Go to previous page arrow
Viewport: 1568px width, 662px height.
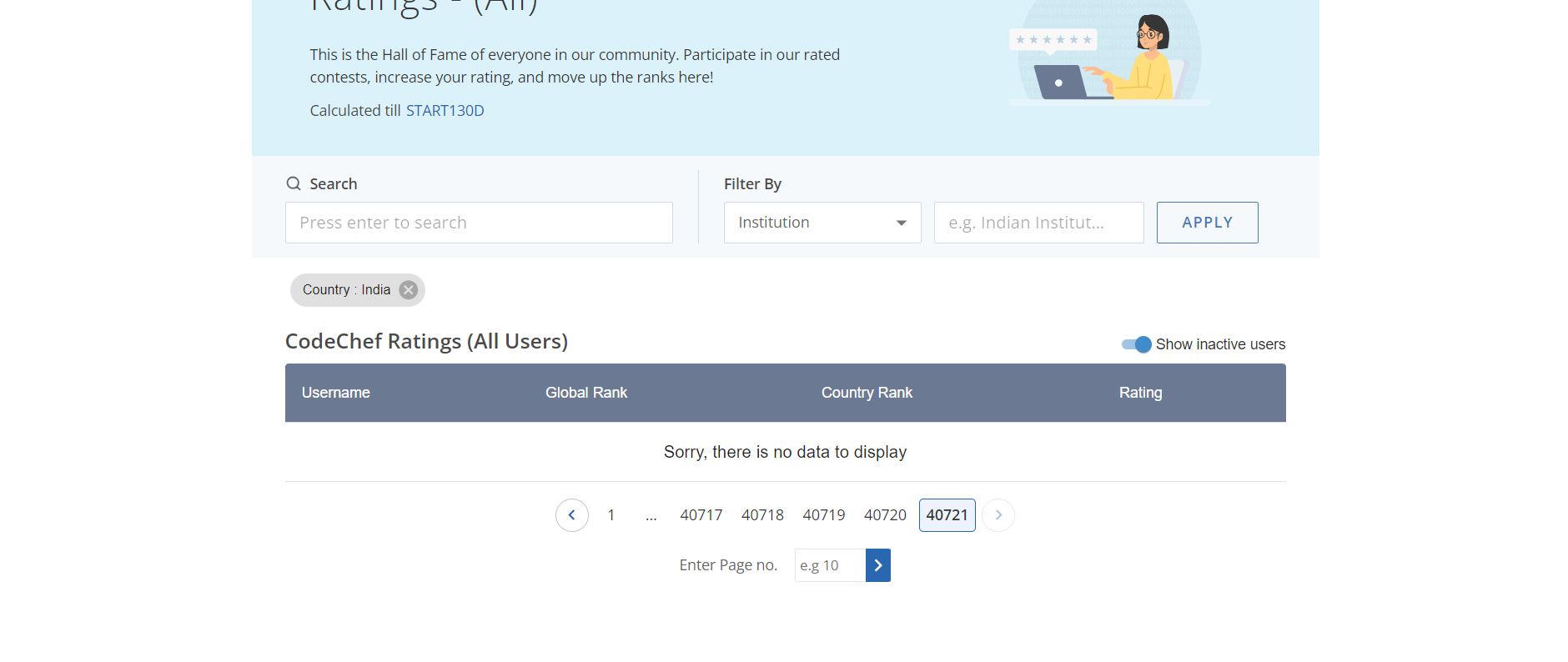pyautogui.click(x=572, y=515)
